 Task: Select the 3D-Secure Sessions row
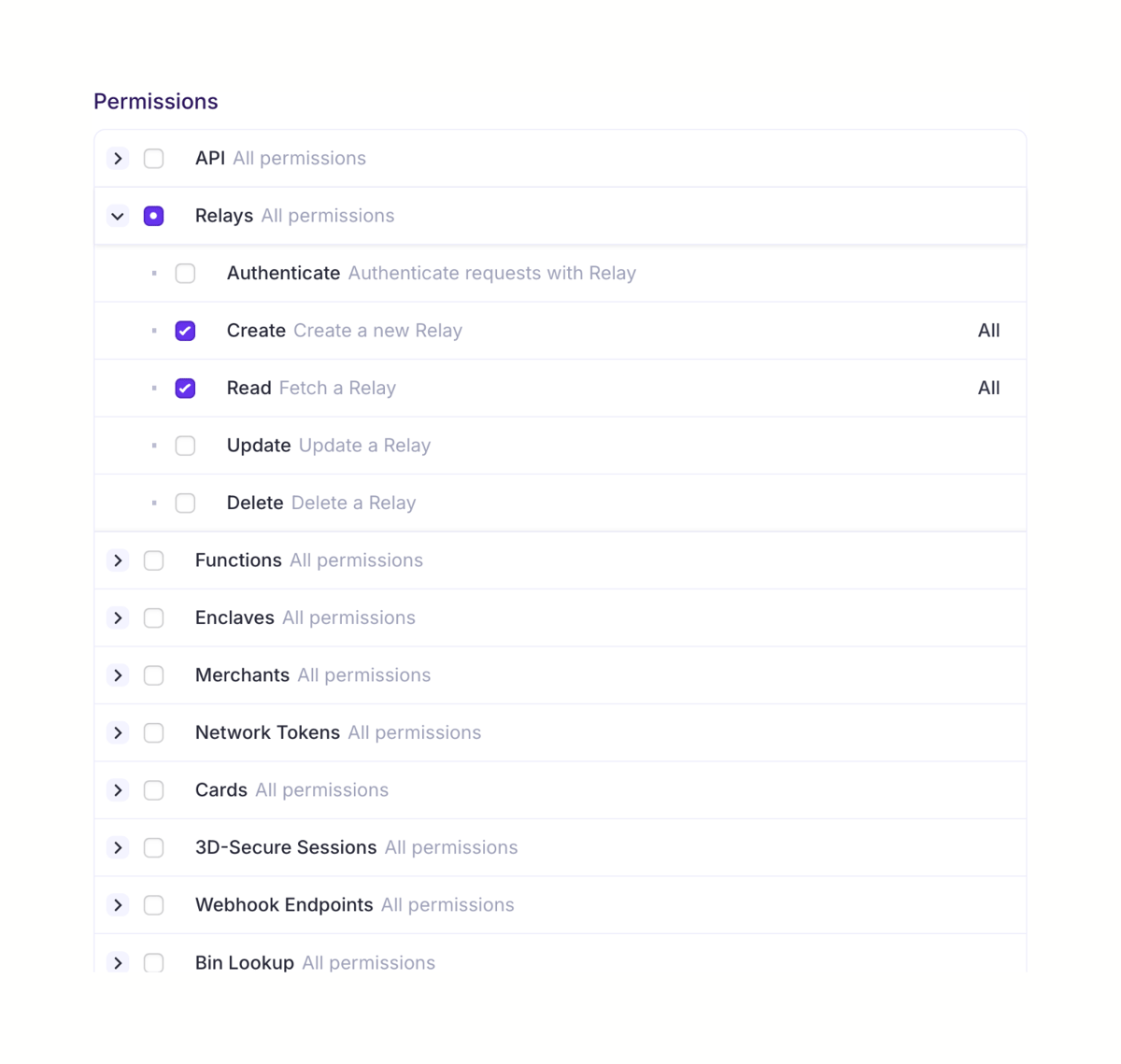click(x=560, y=847)
